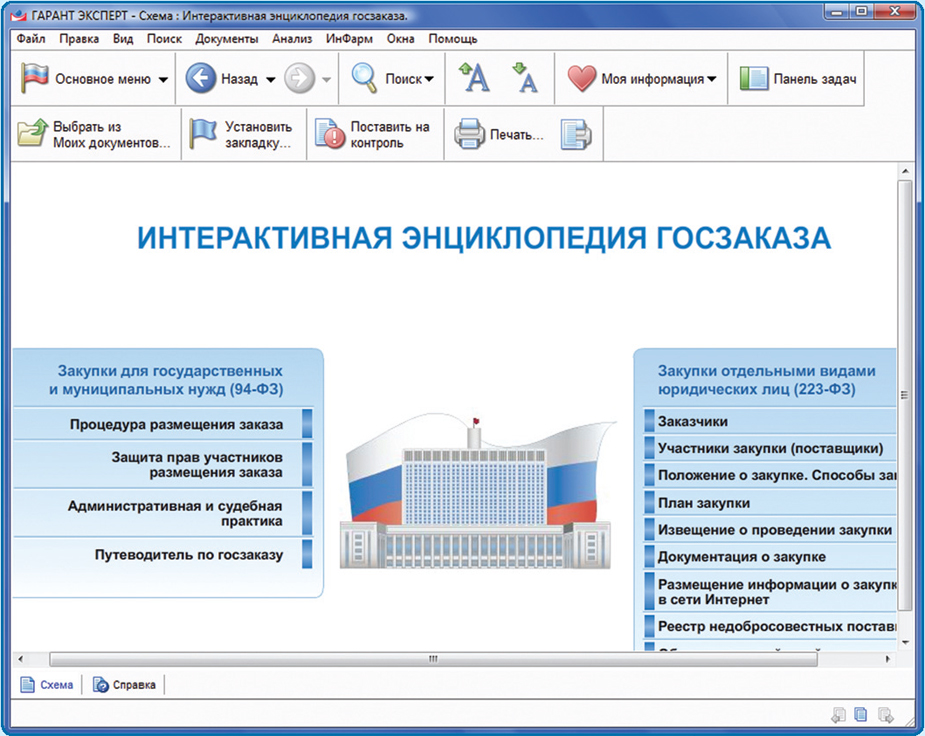Choose Выбрать из Моих документов
The width and height of the screenshot is (925, 736).
(x=95, y=134)
